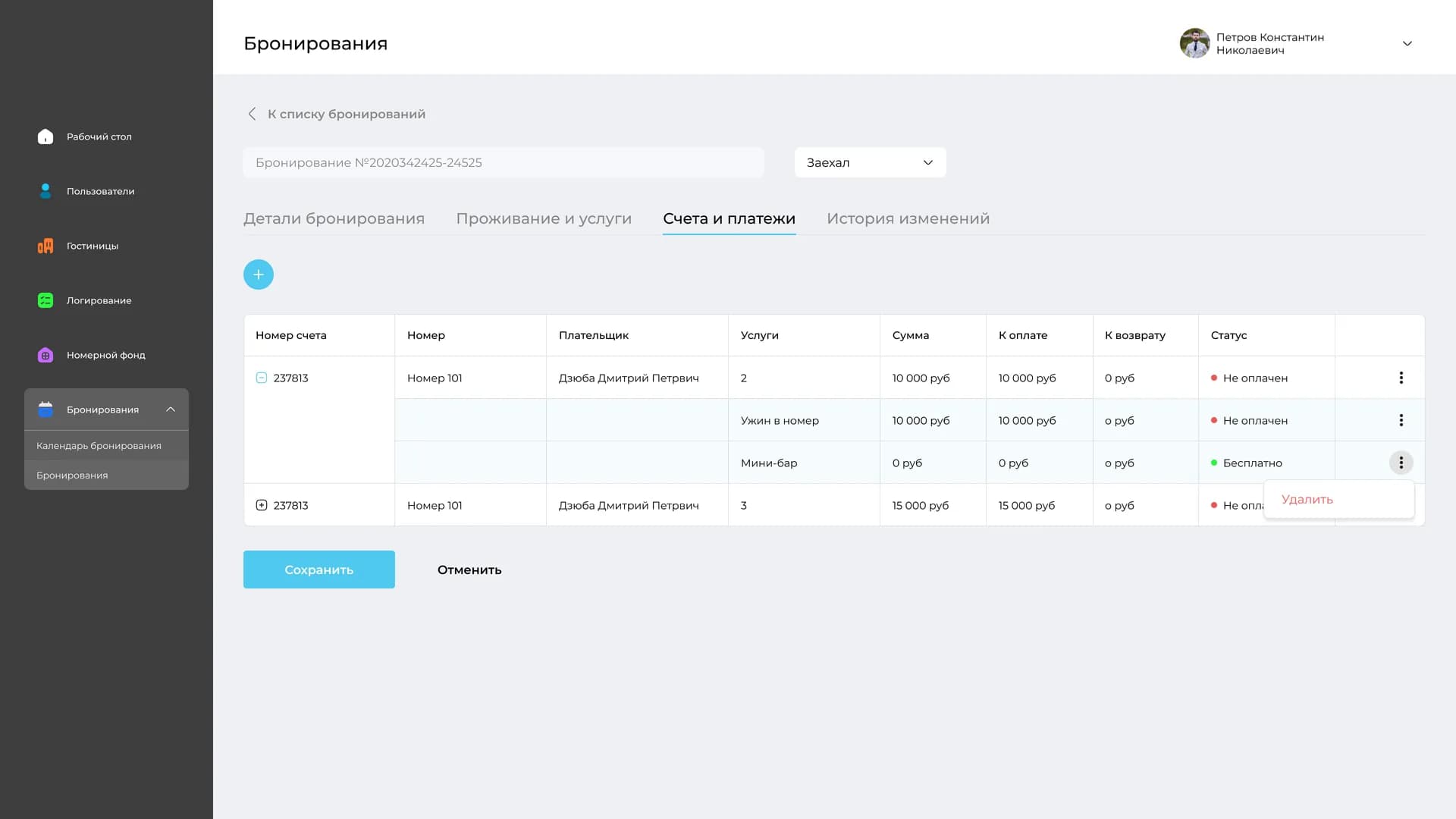Click the Логирование checklist icon
The height and width of the screenshot is (819, 1456).
pos(45,300)
